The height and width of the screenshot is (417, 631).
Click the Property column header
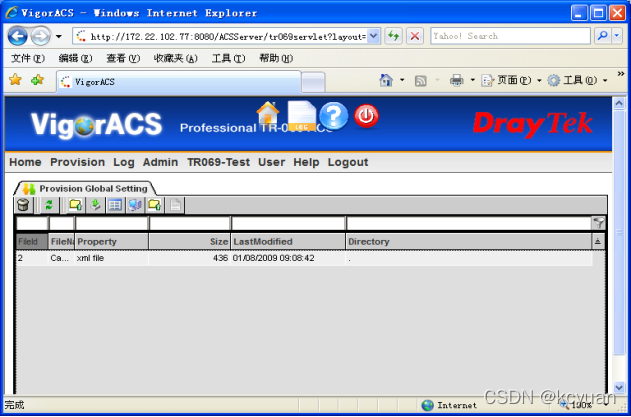pyautogui.click(x=111, y=242)
